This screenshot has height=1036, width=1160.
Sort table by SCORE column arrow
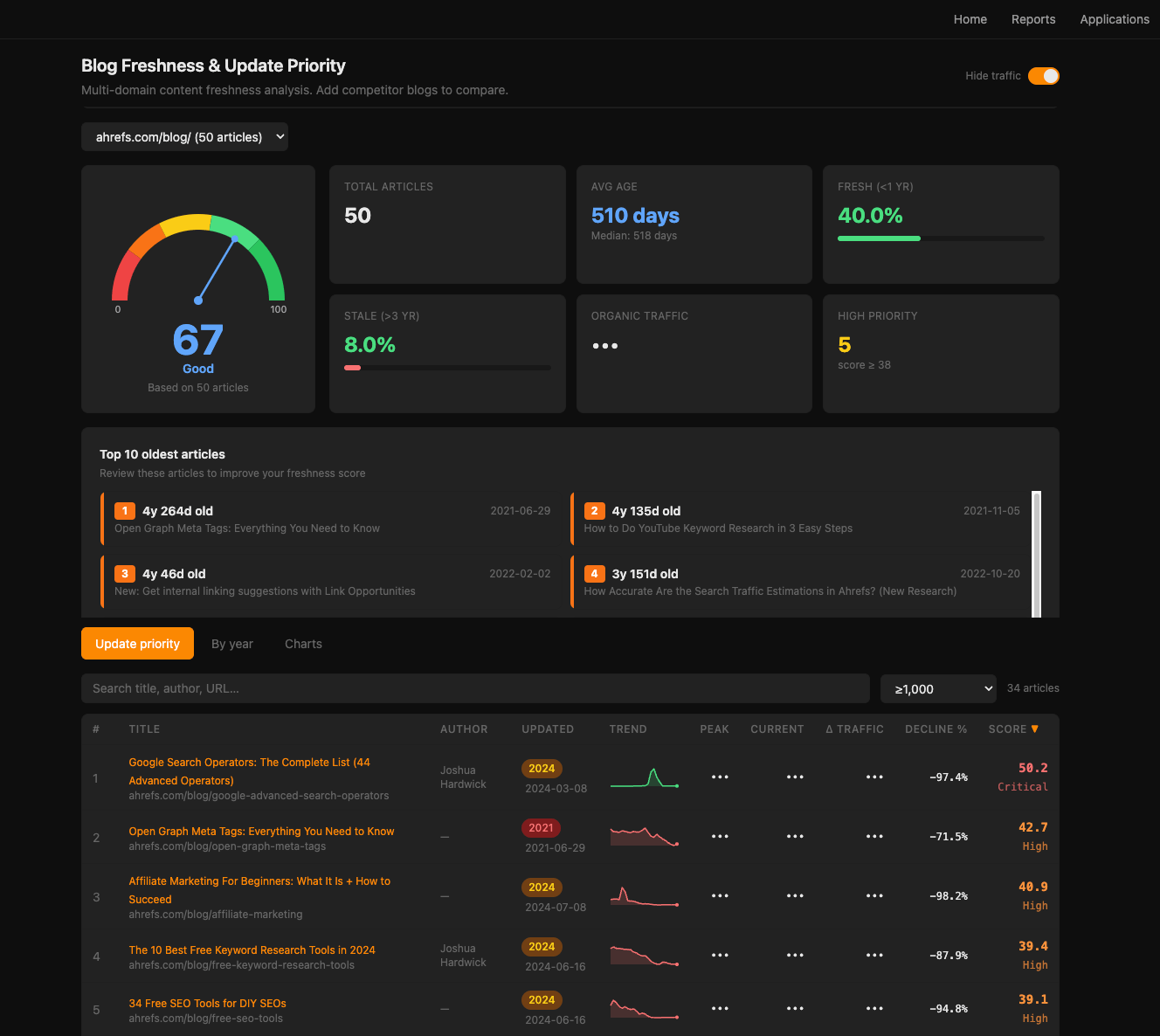click(1035, 729)
